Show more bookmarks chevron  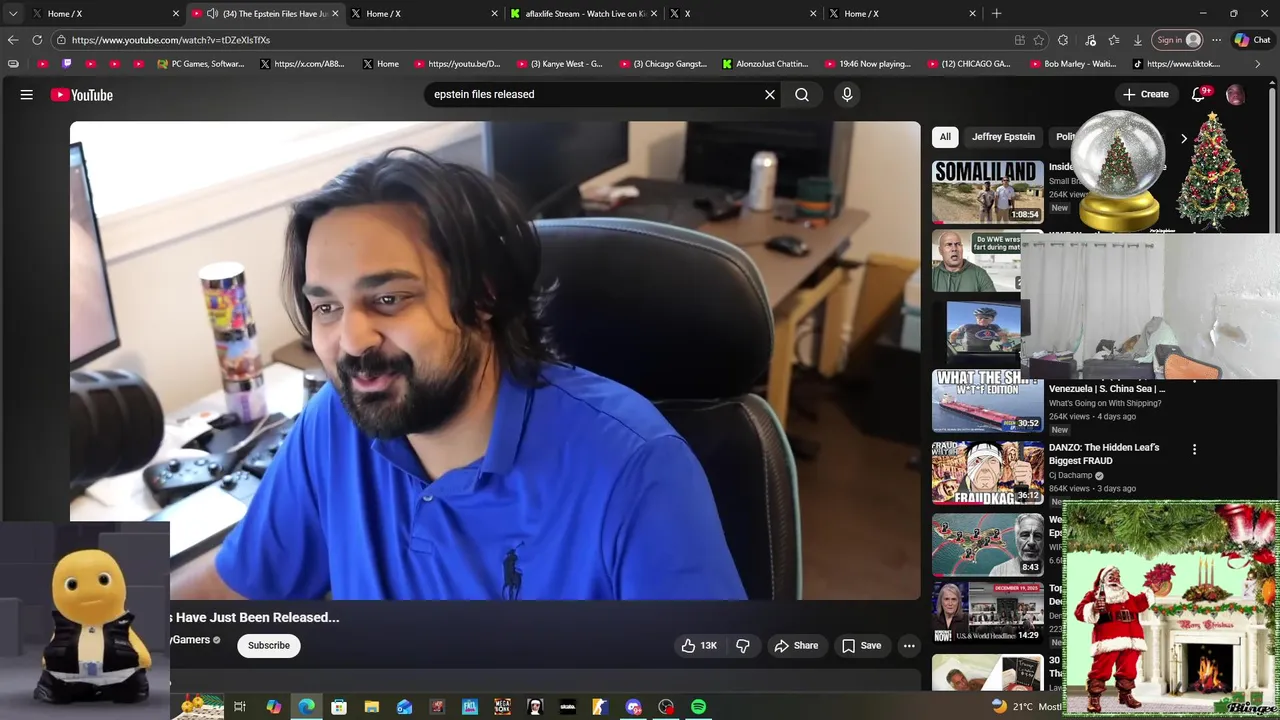point(1258,64)
